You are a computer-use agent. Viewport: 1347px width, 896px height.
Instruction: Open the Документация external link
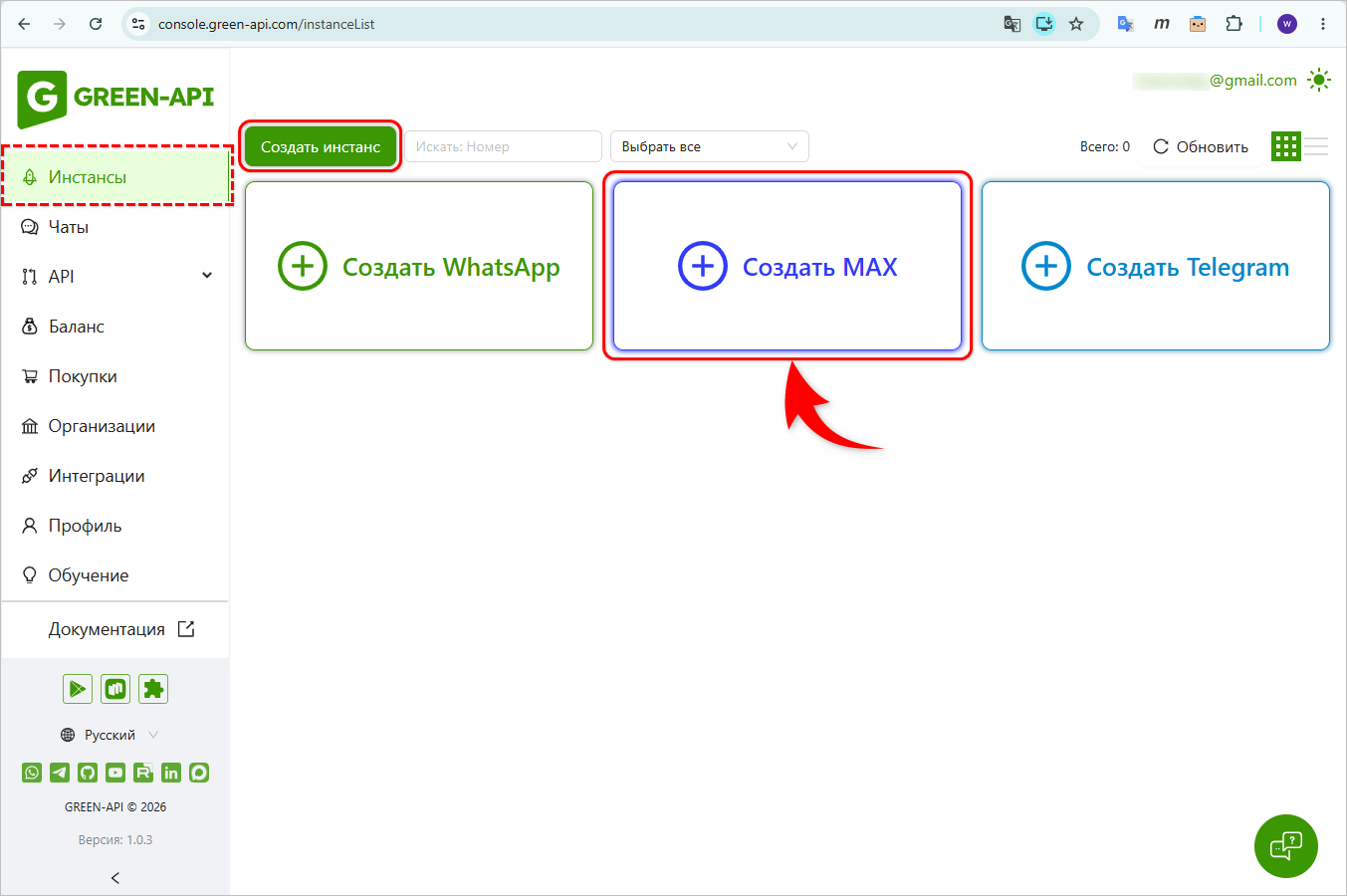[x=121, y=629]
